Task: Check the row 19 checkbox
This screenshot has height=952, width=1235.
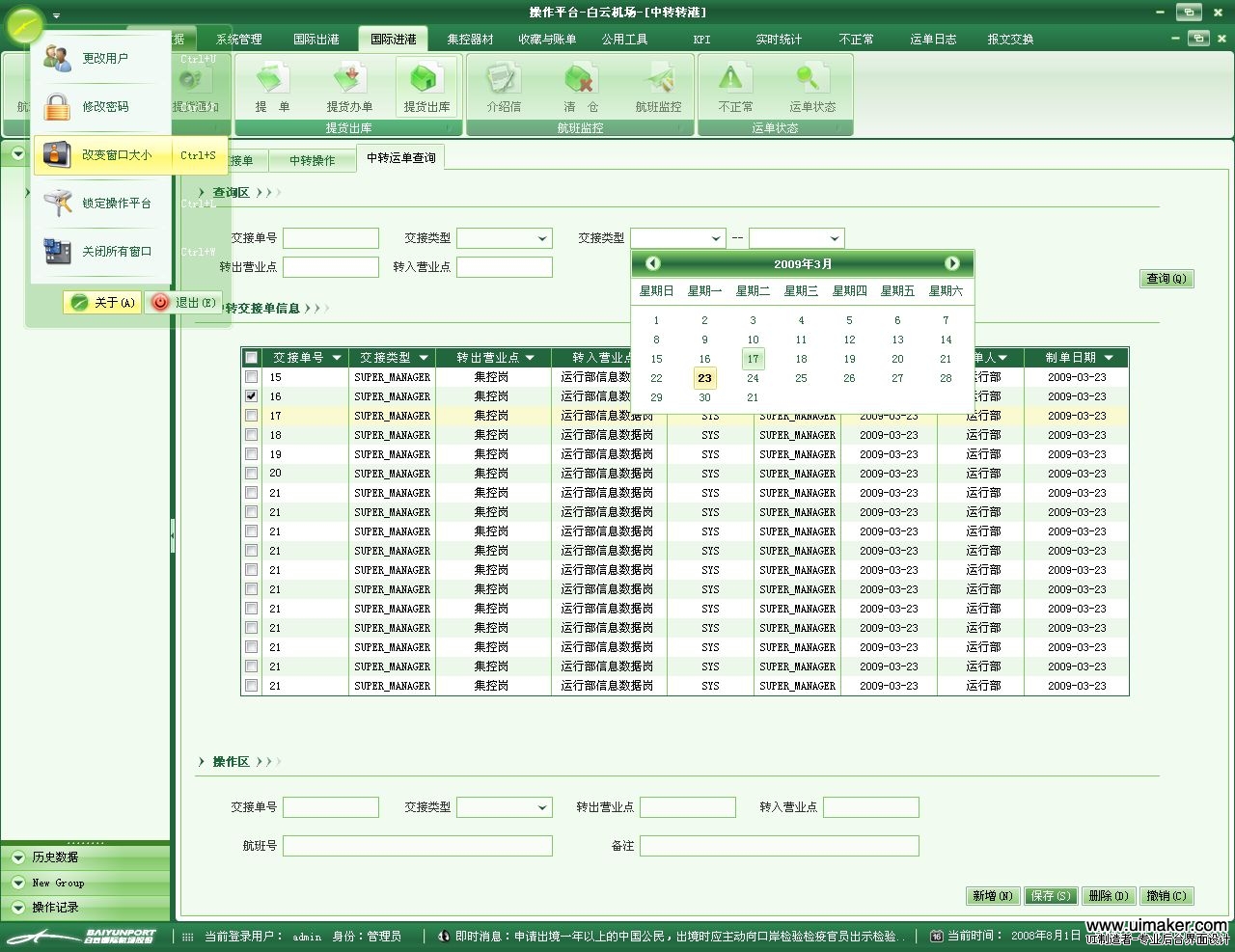Action: [x=252, y=454]
